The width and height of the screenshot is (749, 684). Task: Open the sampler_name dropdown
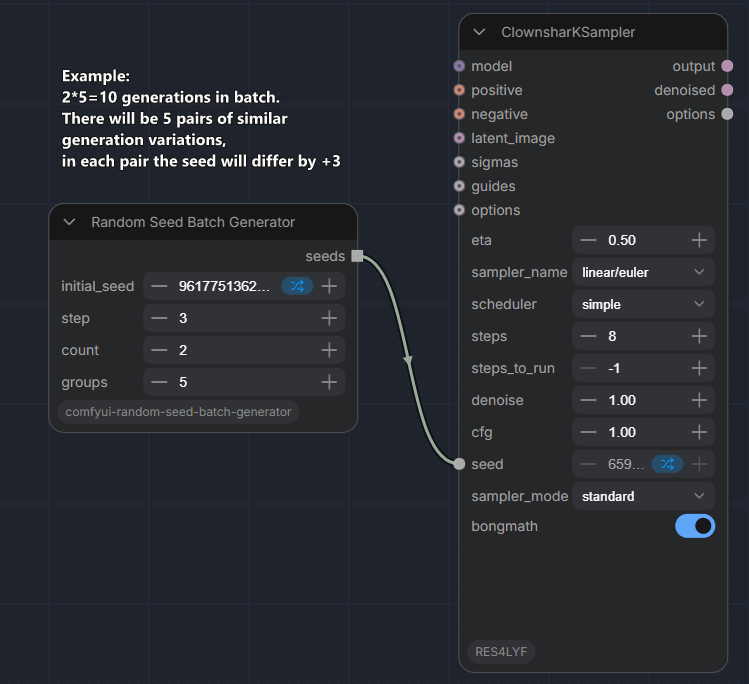[643, 272]
